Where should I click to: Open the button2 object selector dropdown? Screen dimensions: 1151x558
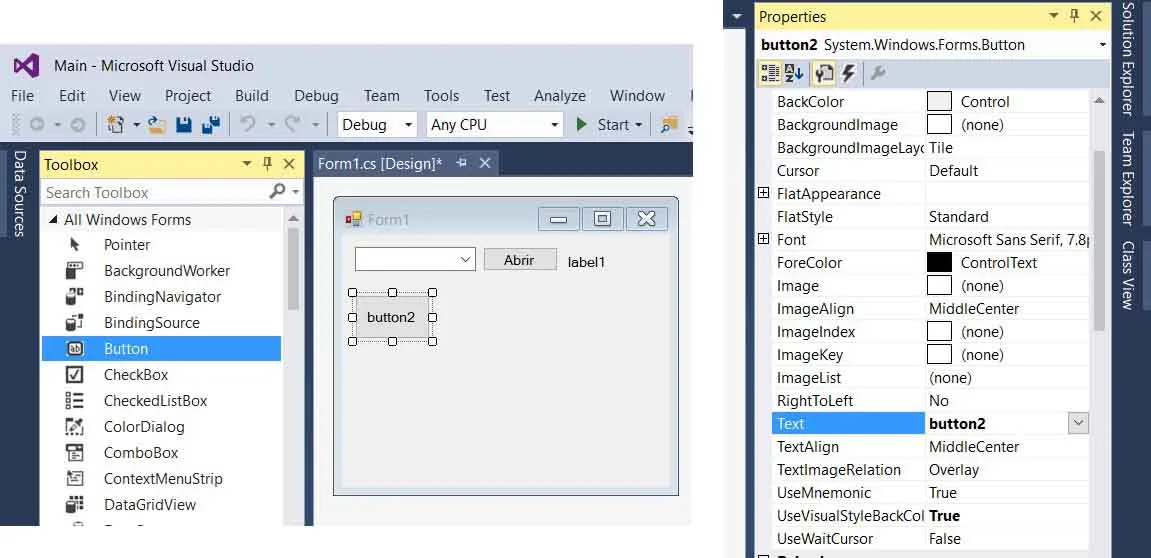point(1103,45)
